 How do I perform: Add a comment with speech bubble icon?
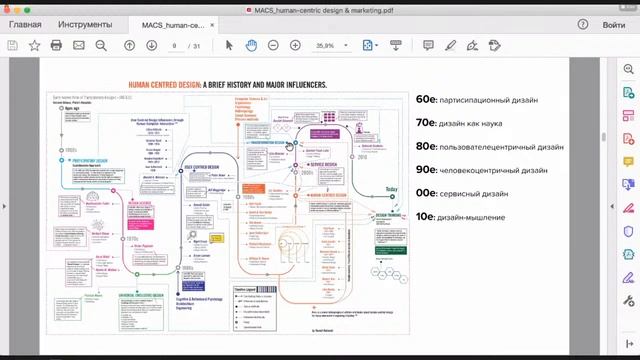click(428, 45)
